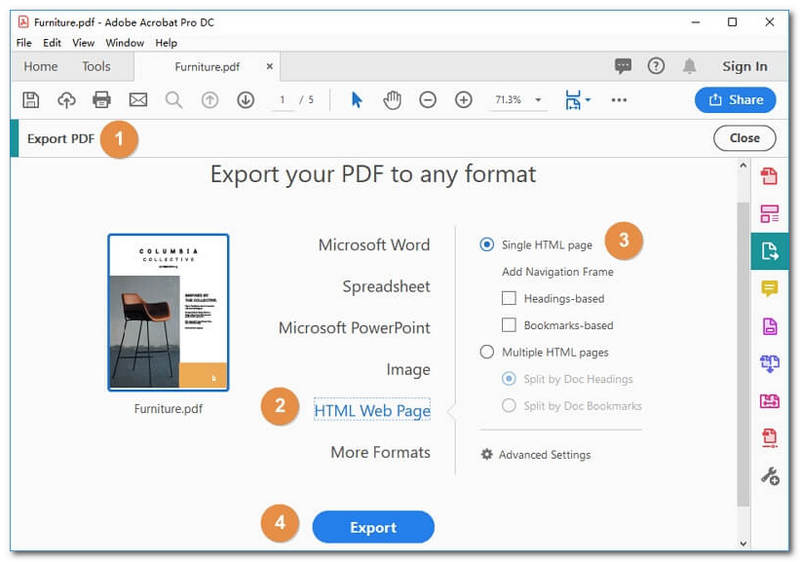
Task: Click the Save file floppy disk icon
Action: (30, 100)
